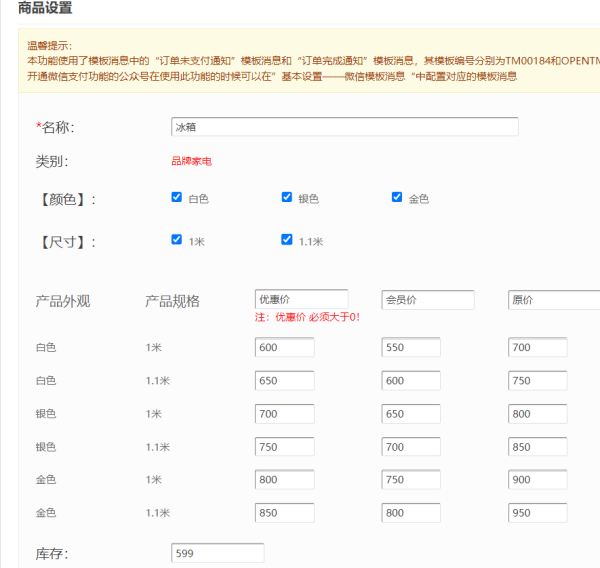This screenshot has width=600, height=568.
Task: Focus the 会员价 batch input field
Action: pos(428,300)
